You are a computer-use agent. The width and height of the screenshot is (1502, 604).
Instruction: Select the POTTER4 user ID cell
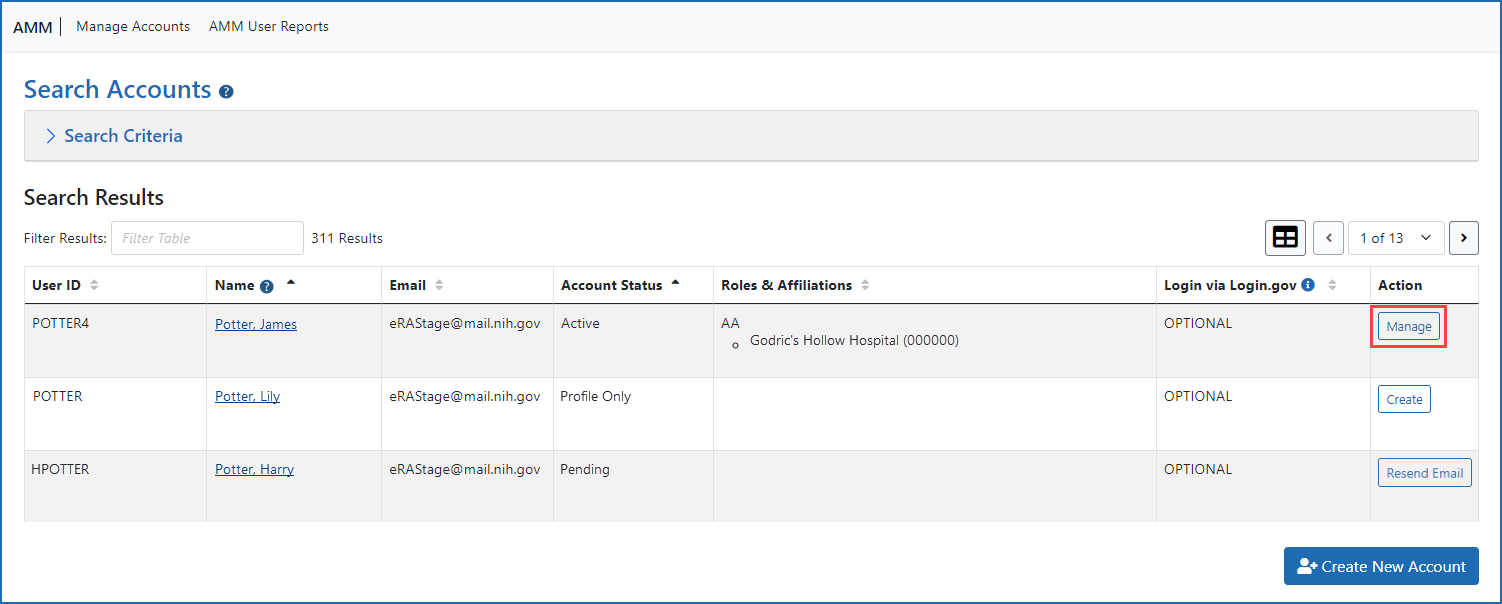(x=61, y=324)
